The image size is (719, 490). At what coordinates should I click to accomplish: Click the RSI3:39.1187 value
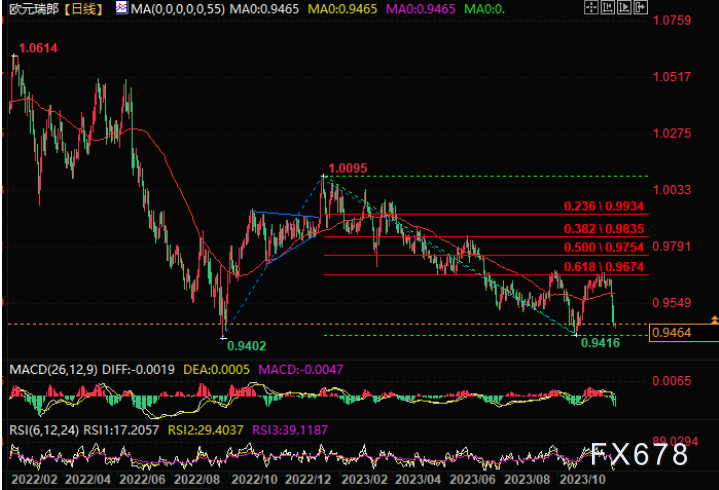(290, 430)
